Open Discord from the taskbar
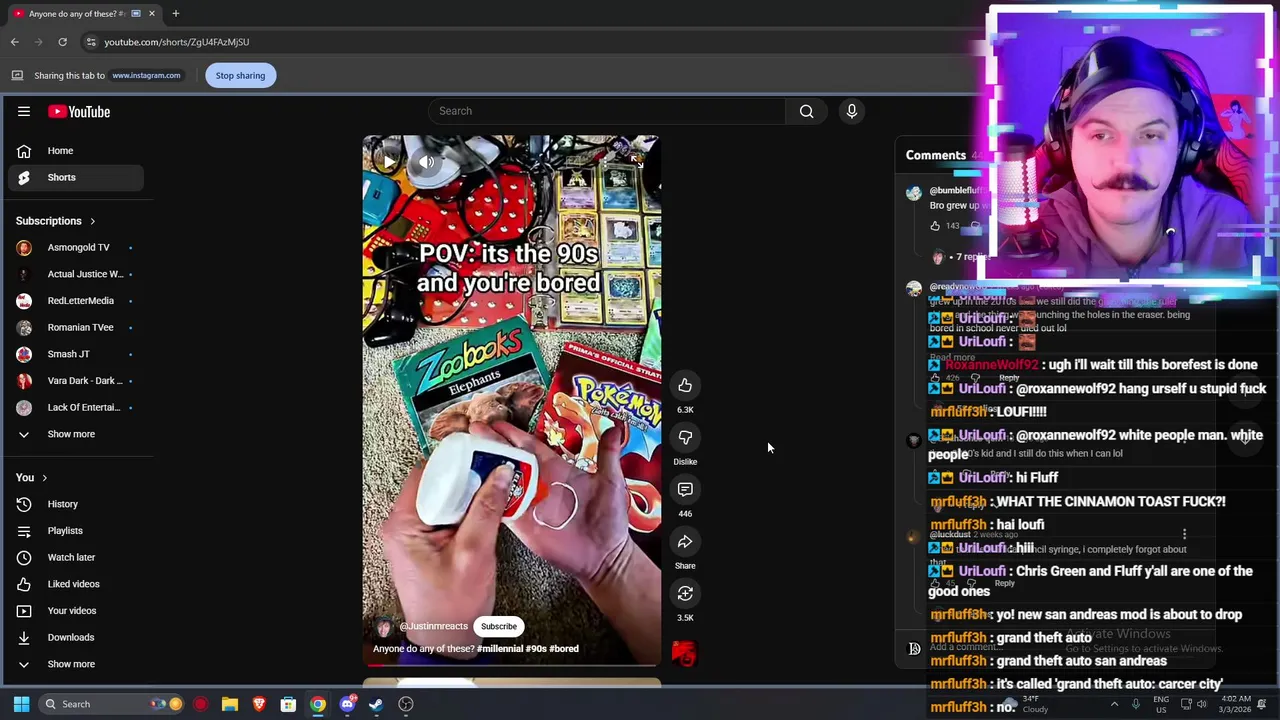This screenshot has height=720, width=1280. 347,704
